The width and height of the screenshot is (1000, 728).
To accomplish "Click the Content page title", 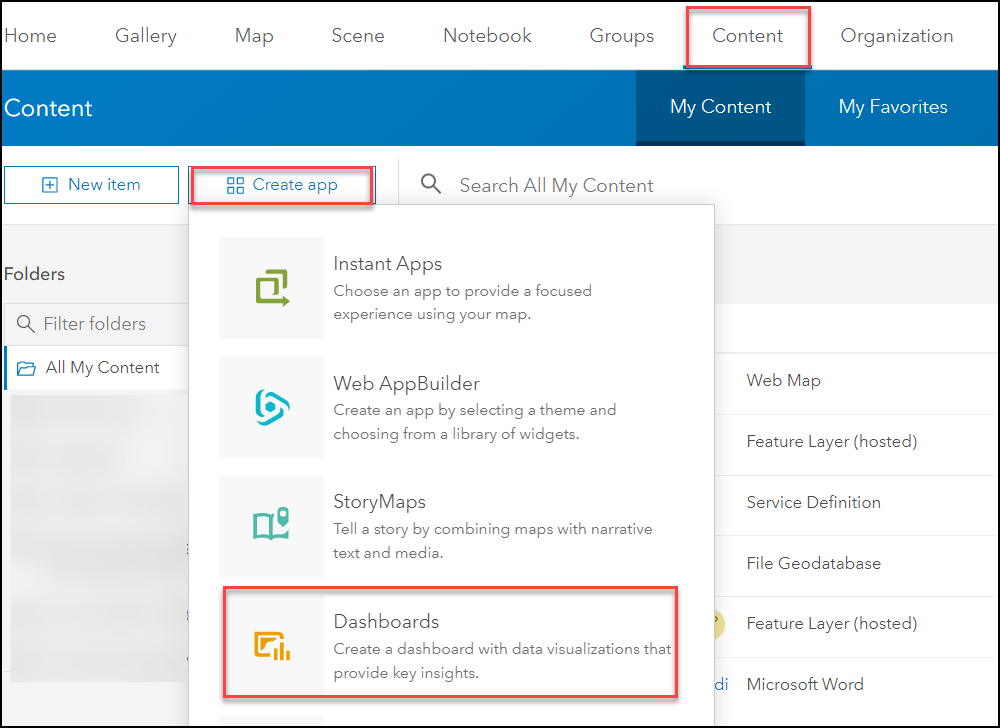I will tap(48, 108).
